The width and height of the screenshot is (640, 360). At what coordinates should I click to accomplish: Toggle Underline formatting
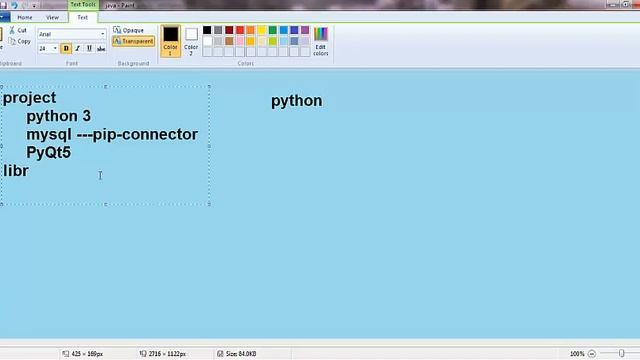point(89,49)
